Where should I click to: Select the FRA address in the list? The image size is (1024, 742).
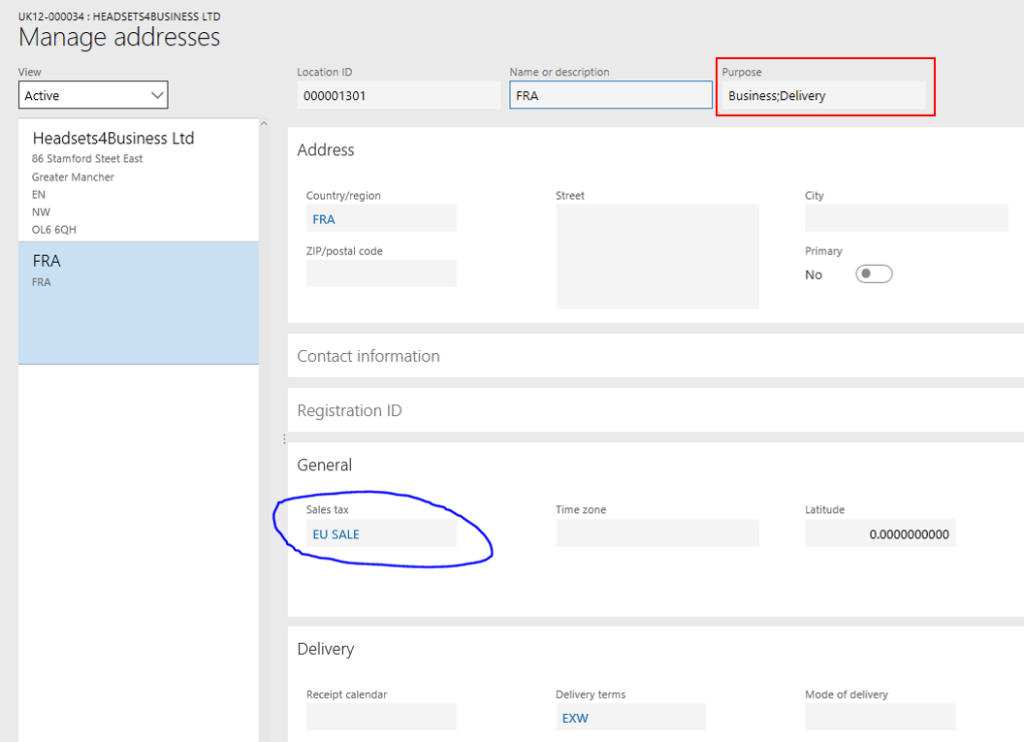tap(138, 302)
